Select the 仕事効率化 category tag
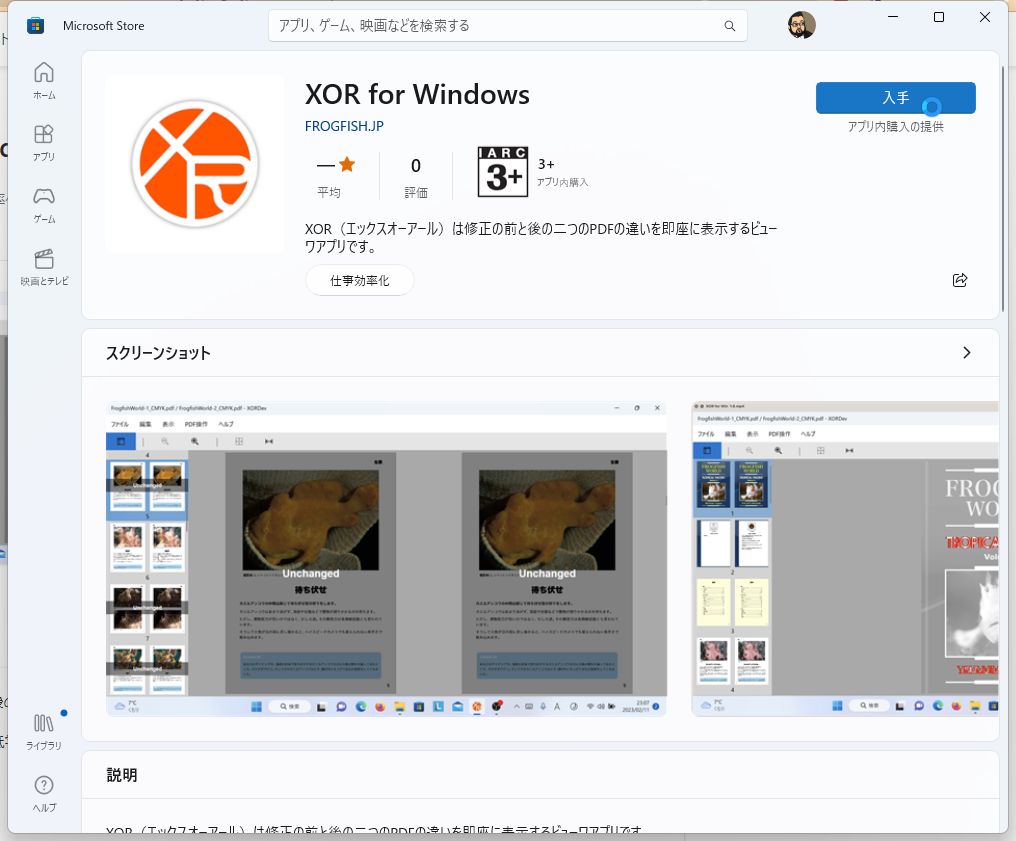Image resolution: width=1016 pixels, height=841 pixels. (360, 281)
